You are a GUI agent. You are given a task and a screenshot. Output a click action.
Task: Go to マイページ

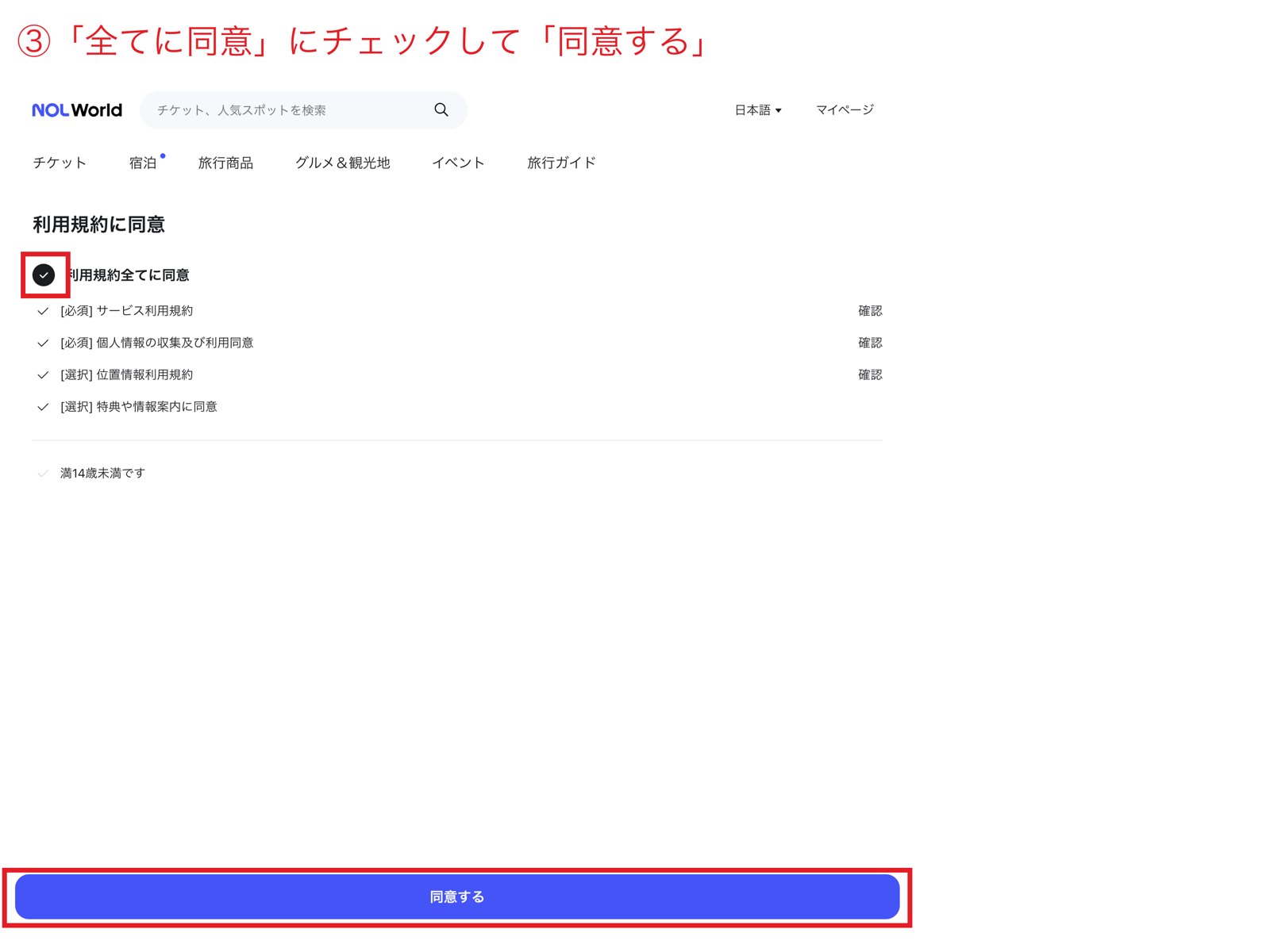point(845,109)
